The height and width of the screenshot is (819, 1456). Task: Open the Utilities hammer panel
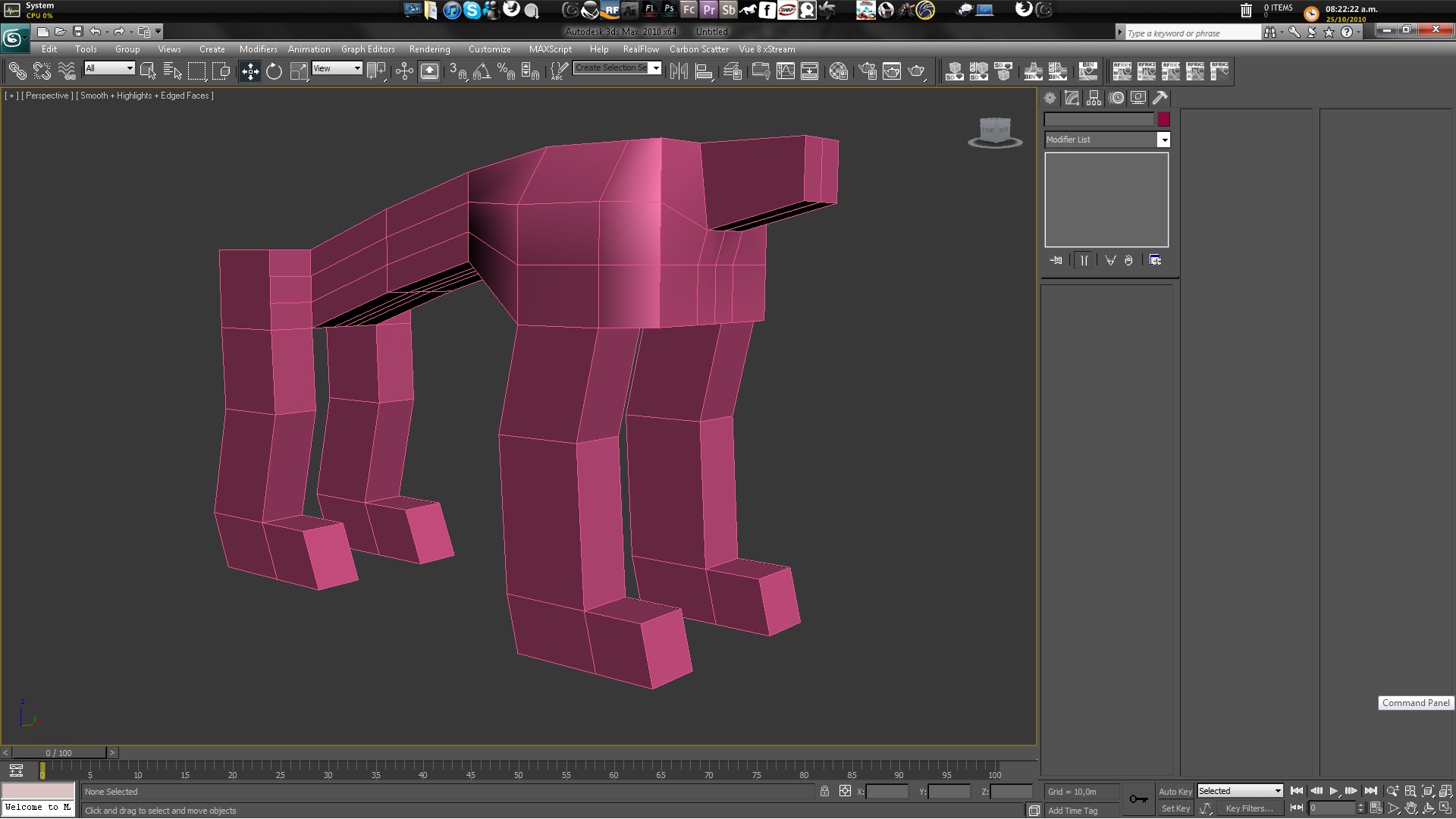(x=1159, y=98)
